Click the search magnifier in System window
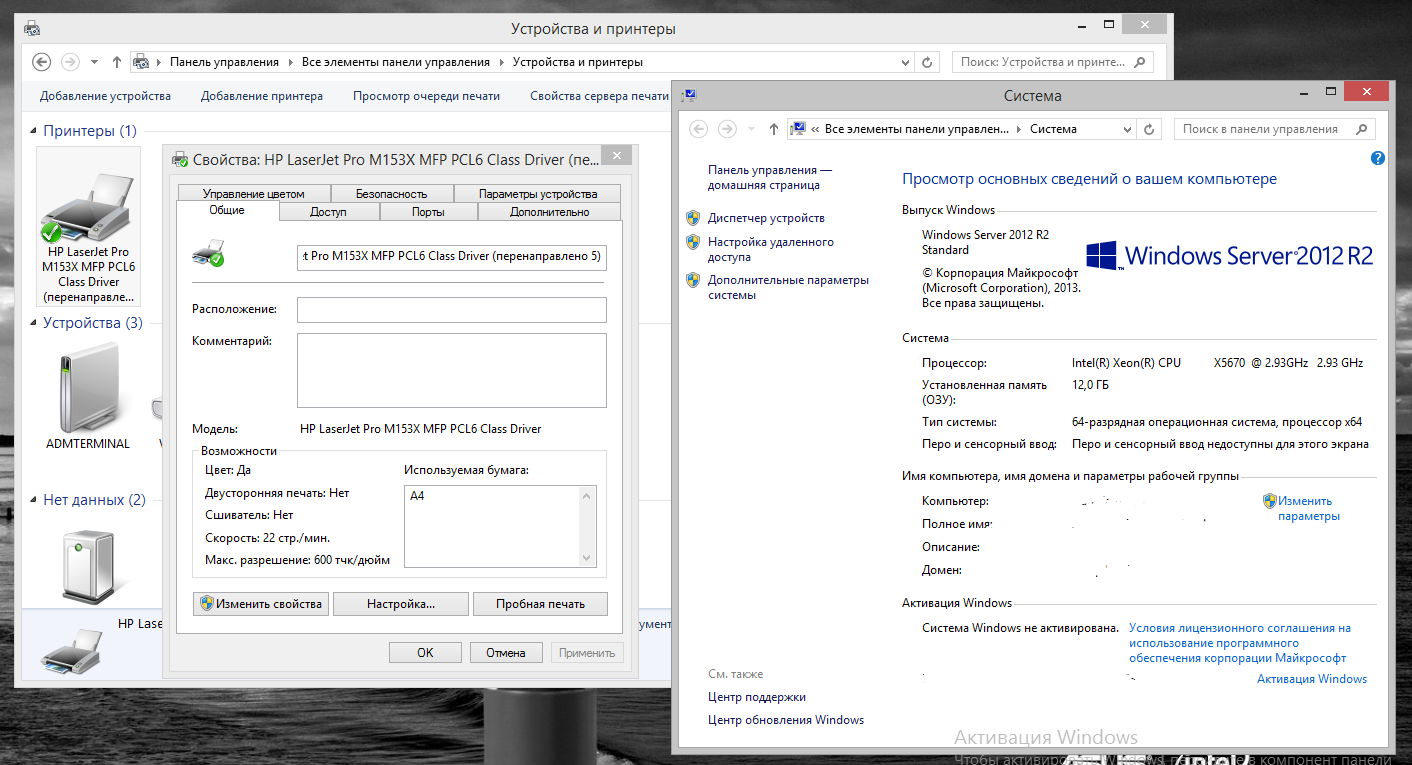Viewport: 1412px width, 765px height. coord(1361,129)
